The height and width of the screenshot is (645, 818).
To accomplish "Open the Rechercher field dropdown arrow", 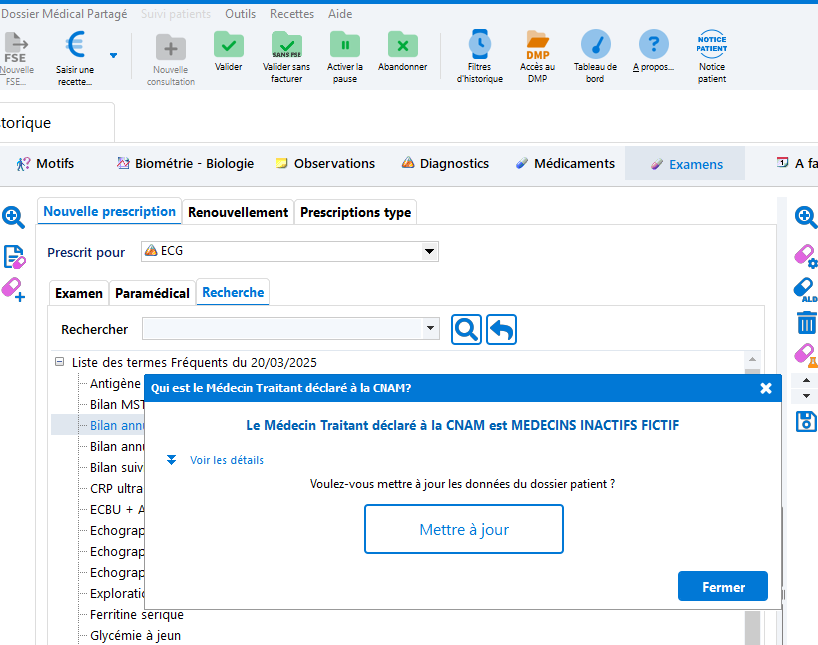I will pyautogui.click(x=430, y=329).
